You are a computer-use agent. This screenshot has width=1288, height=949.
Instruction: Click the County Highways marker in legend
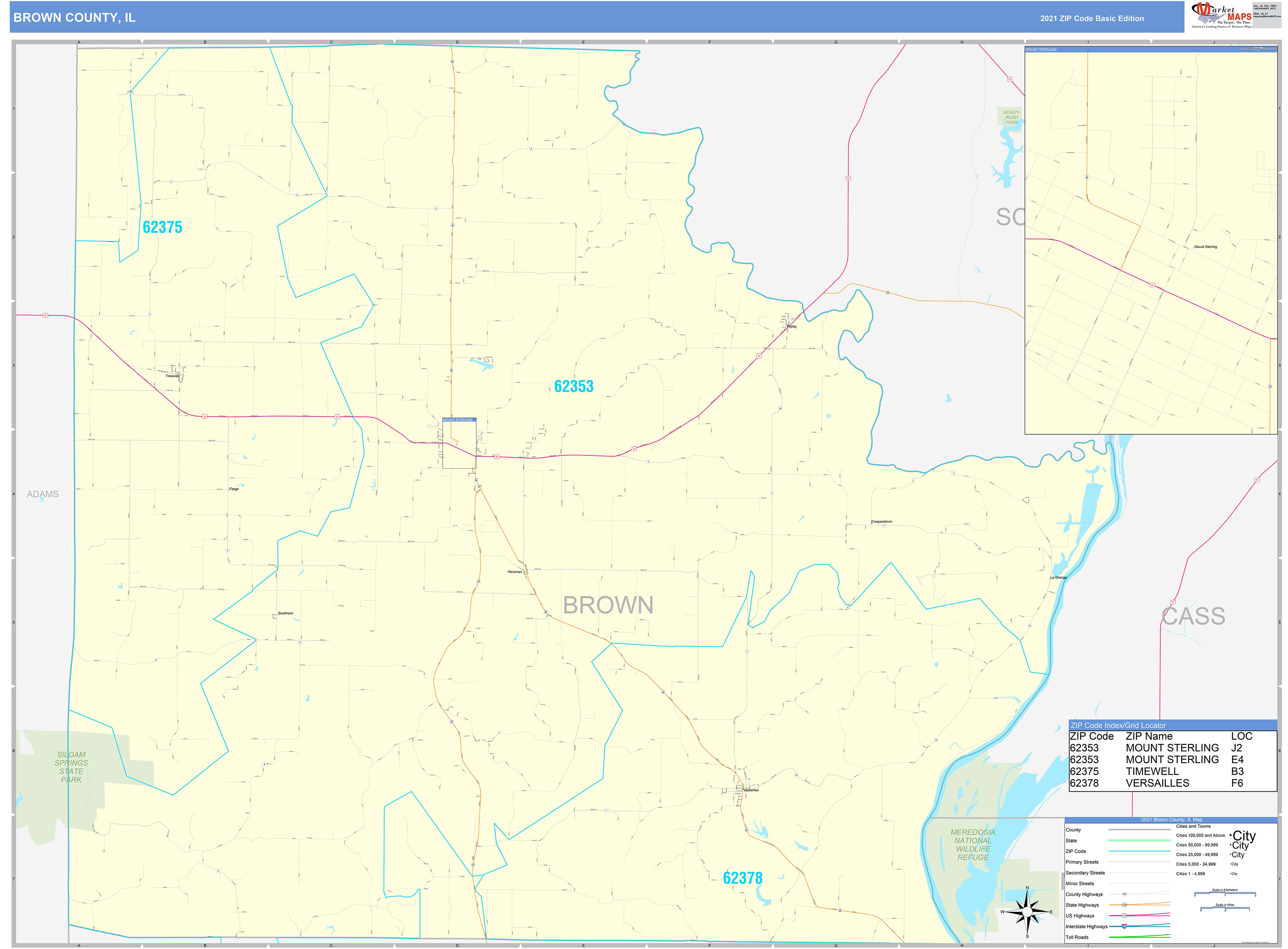[1125, 894]
